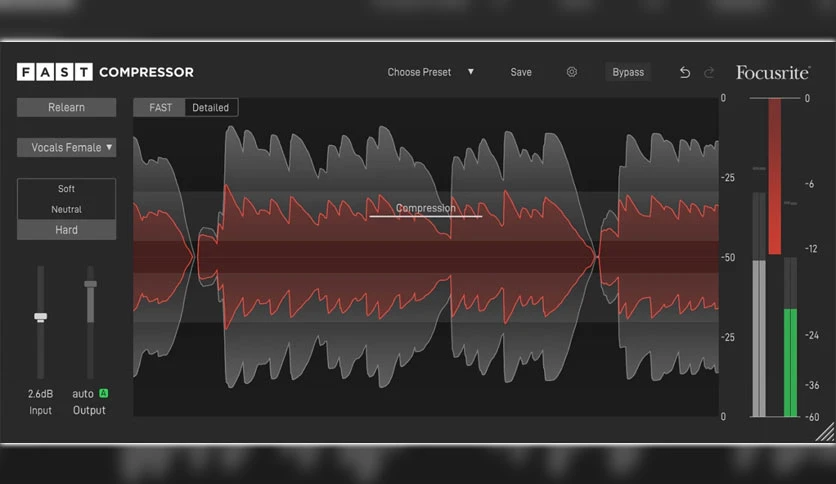Screen dimensions: 836x484
Task: Toggle the green auto gain A badge
Action: point(103,393)
